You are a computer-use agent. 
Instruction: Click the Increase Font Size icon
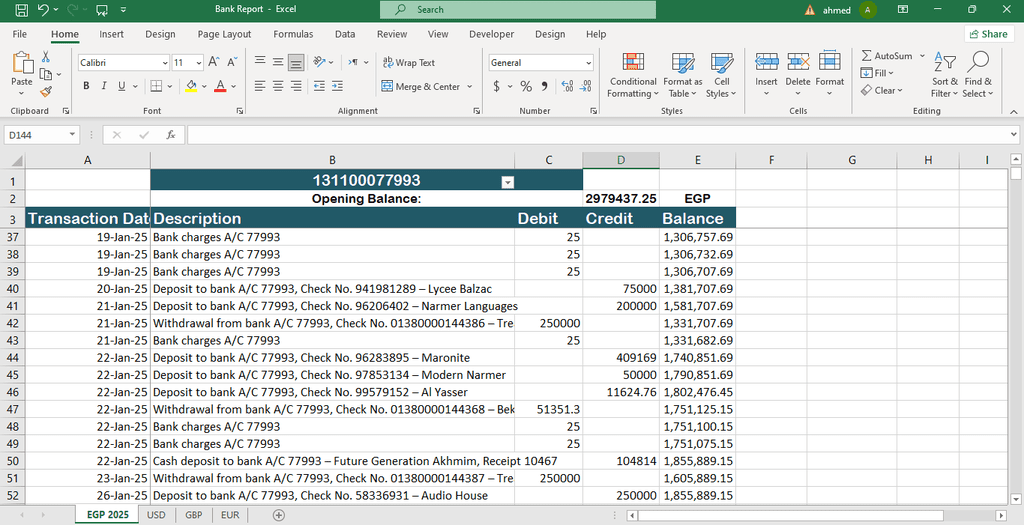212,62
